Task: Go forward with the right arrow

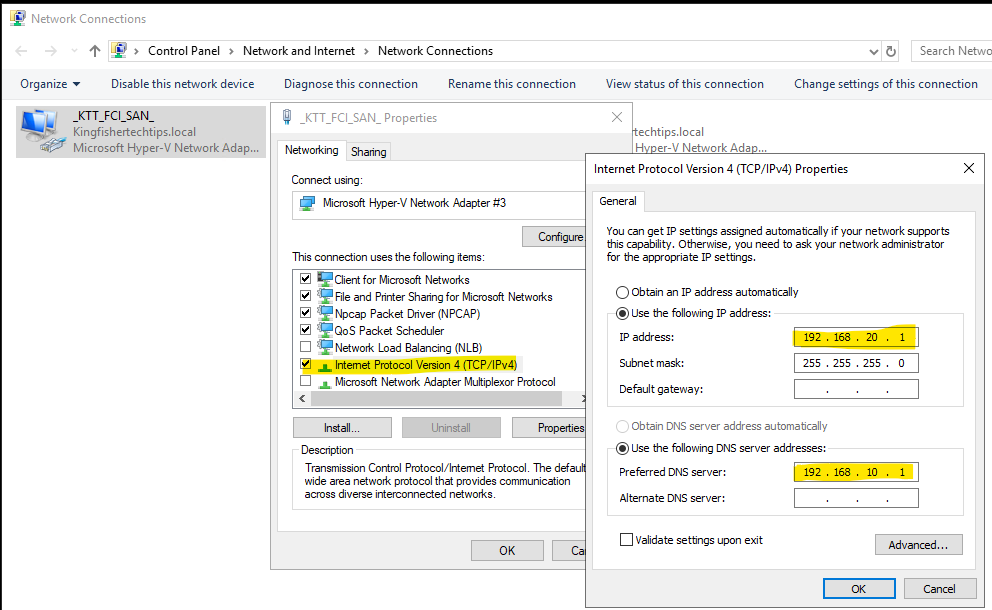Action: (x=51, y=51)
